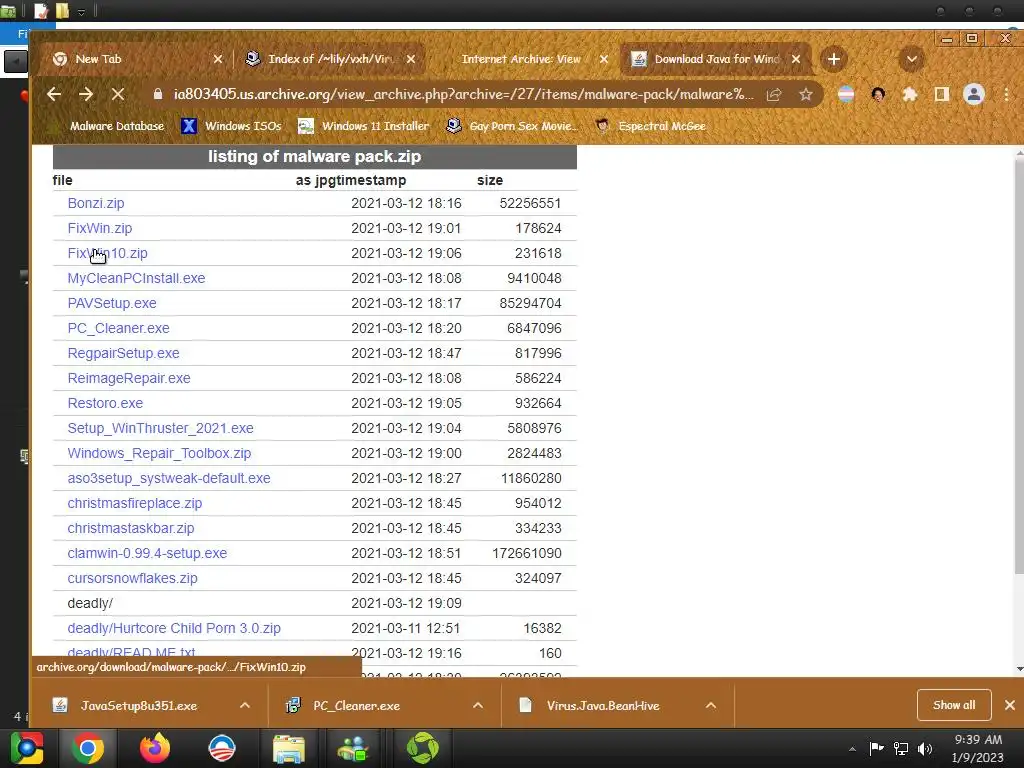Image resolution: width=1024 pixels, height=768 pixels.
Task: Close the Download Java tab
Action: click(x=796, y=59)
